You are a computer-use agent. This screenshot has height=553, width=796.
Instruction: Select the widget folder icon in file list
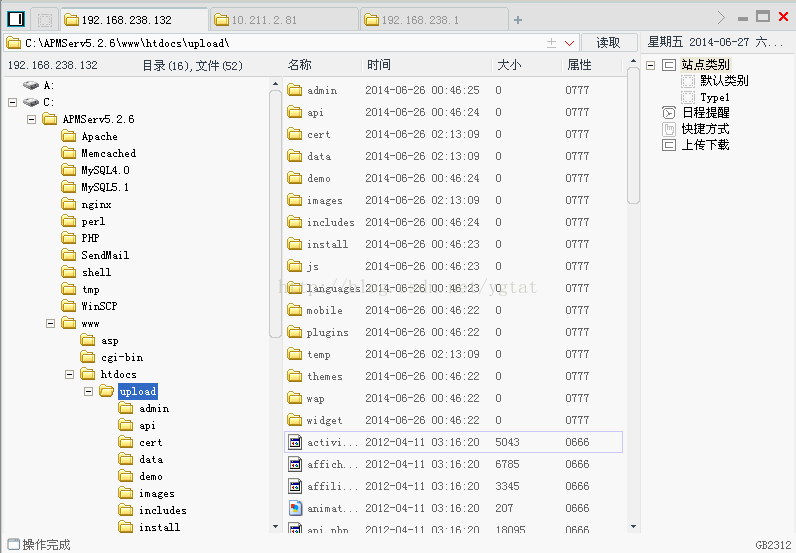pyautogui.click(x=294, y=420)
